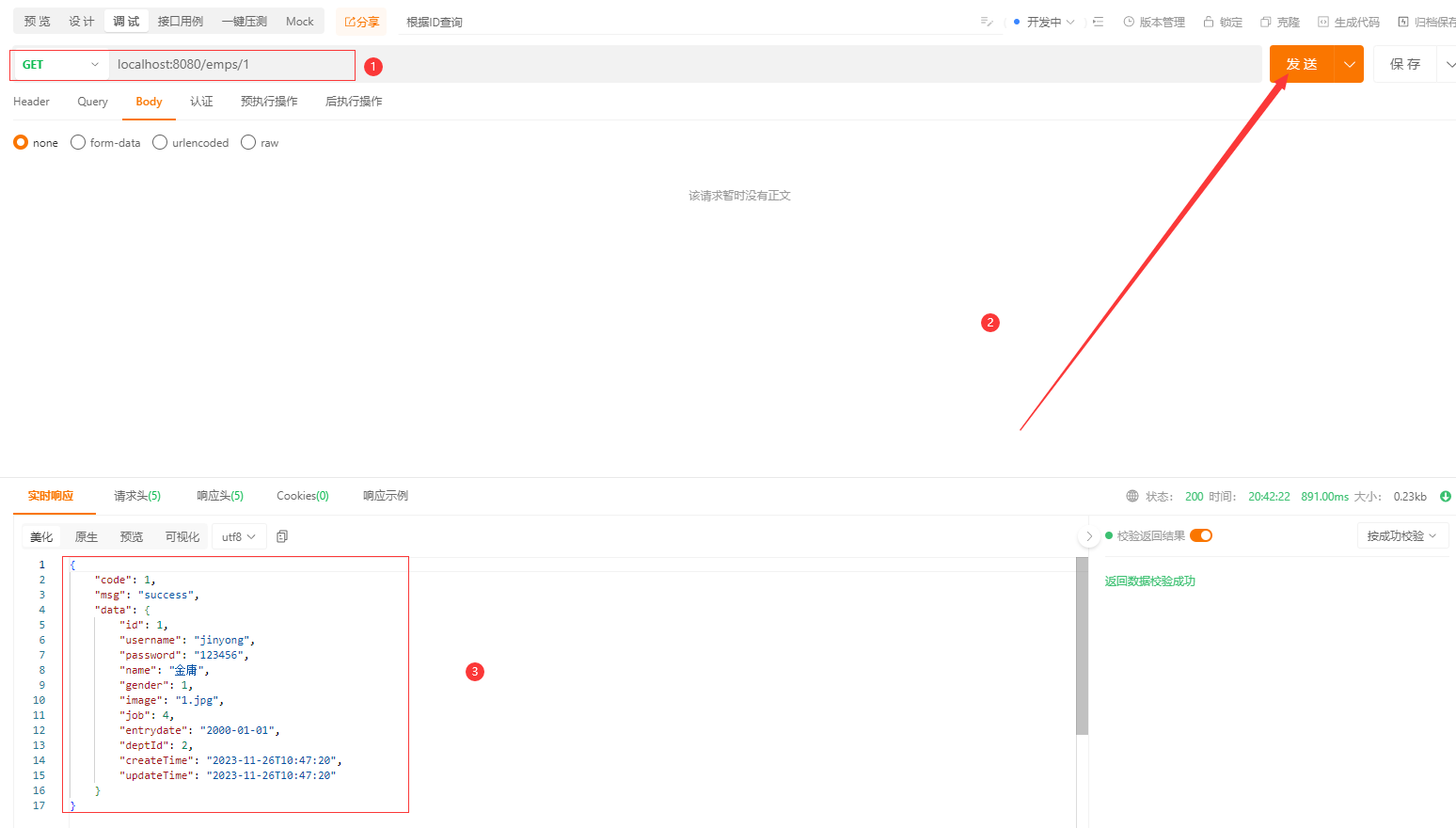Open the Cookies(0) tab
1456x828 pixels.
tap(303, 496)
